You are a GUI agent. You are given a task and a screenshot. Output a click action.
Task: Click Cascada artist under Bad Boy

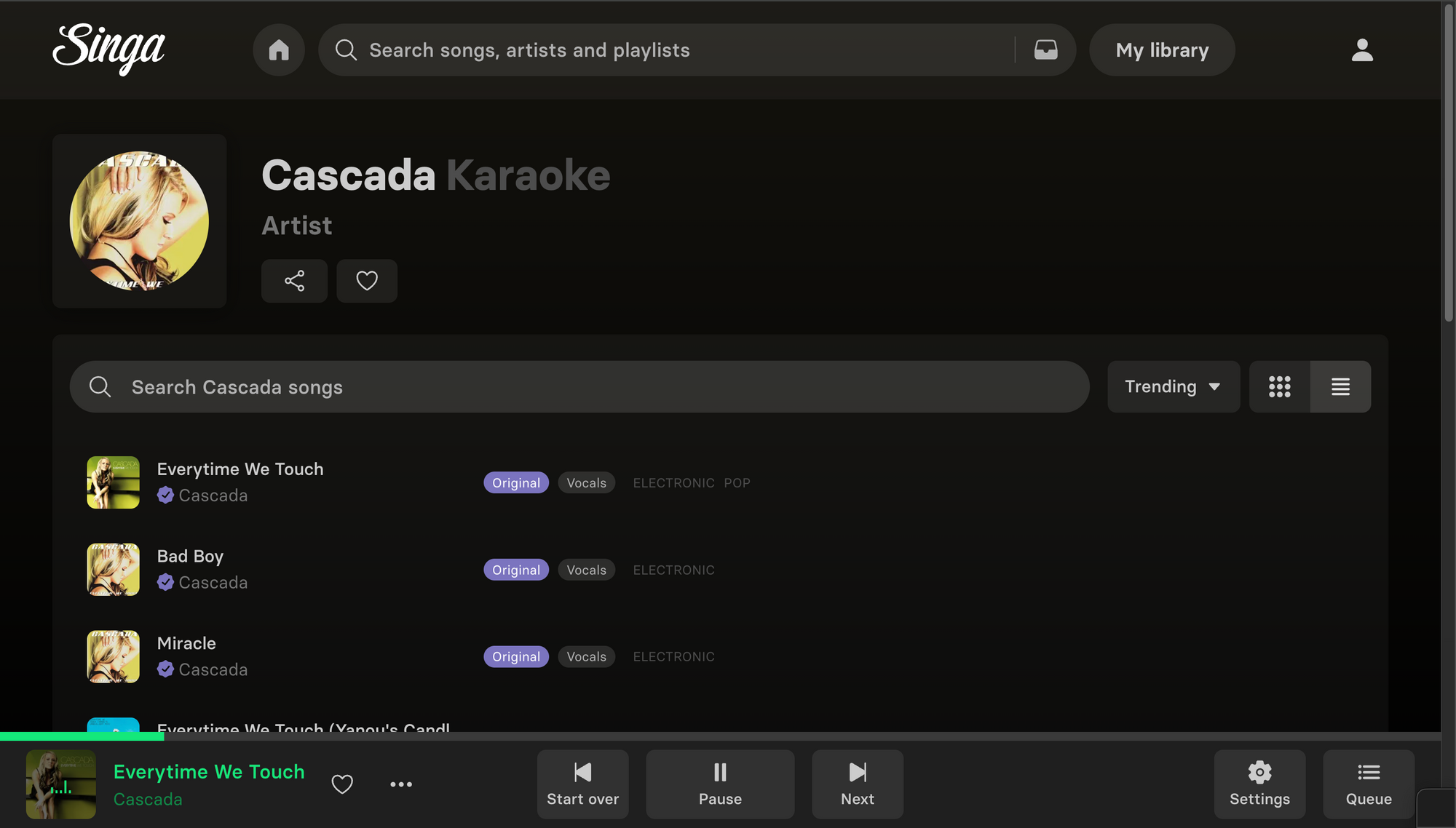click(213, 583)
